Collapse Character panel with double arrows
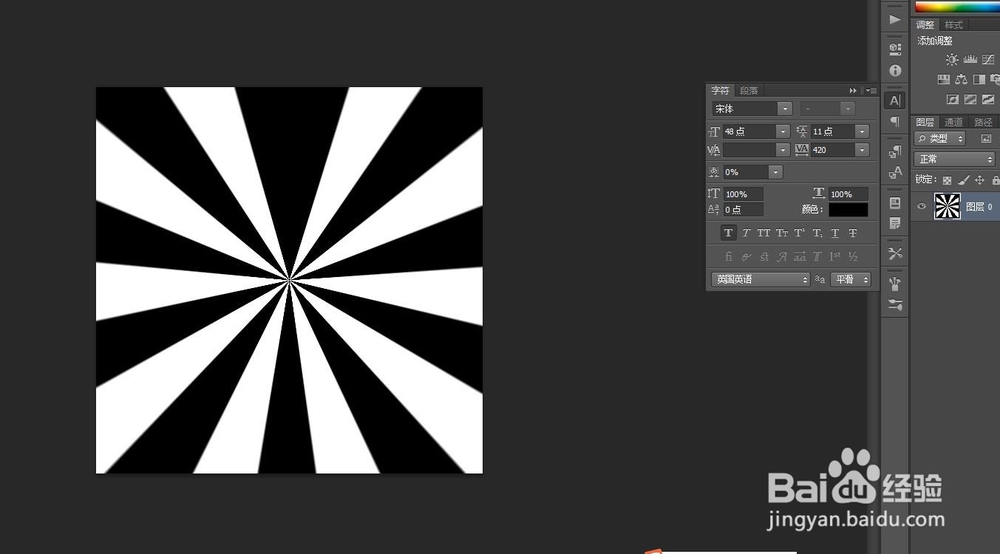 click(x=853, y=91)
